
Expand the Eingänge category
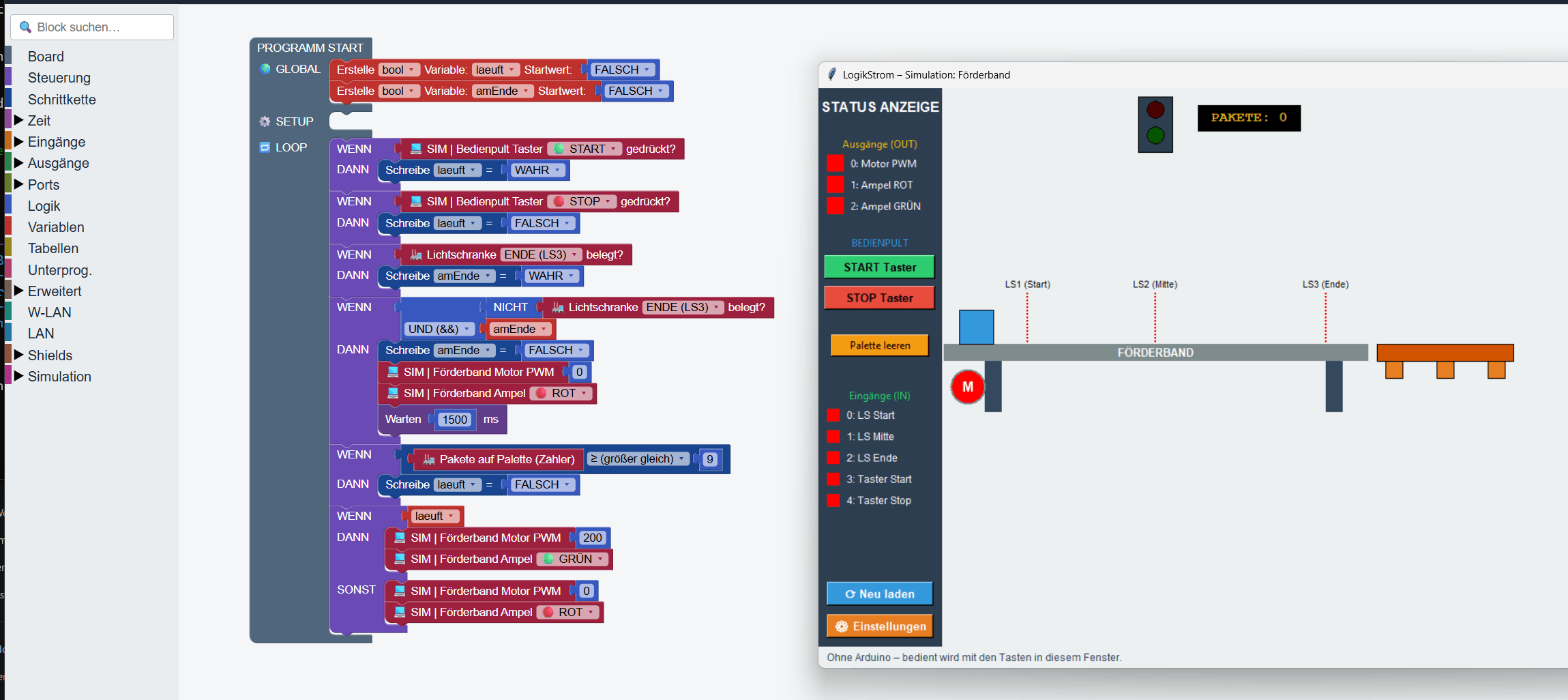coord(19,142)
